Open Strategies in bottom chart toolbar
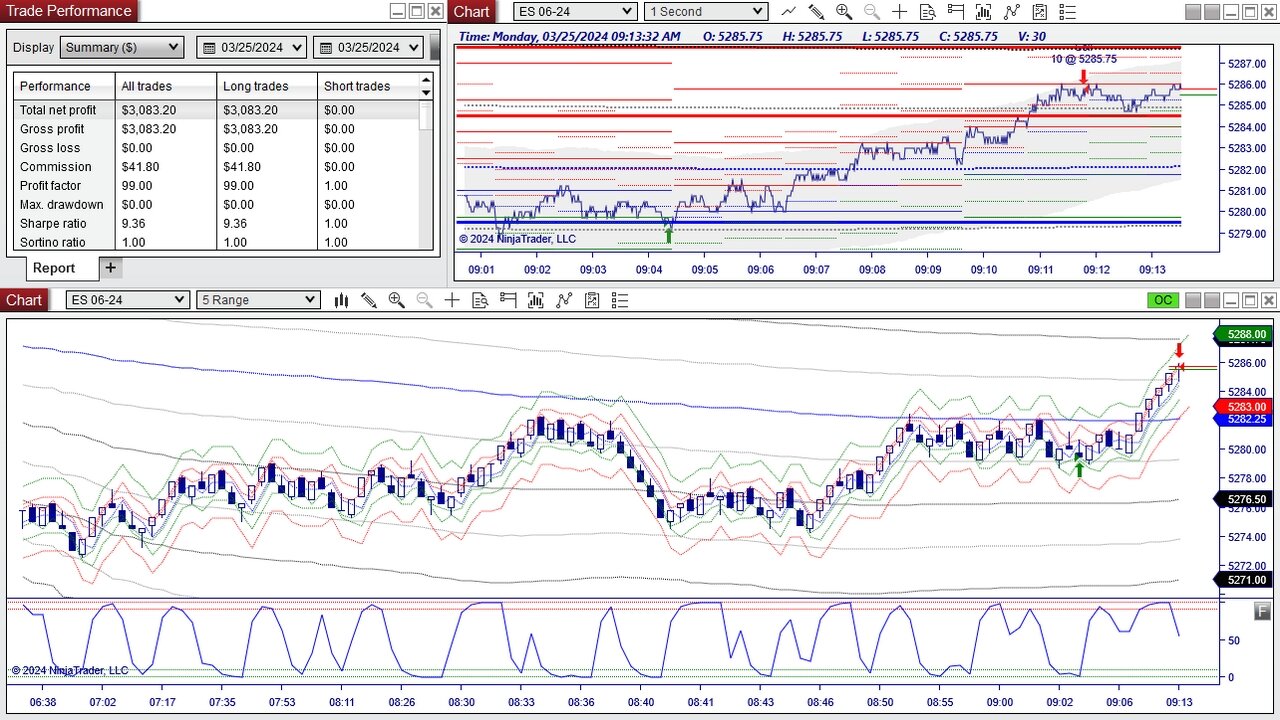This screenshot has height=720, width=1280. [592, 300]
